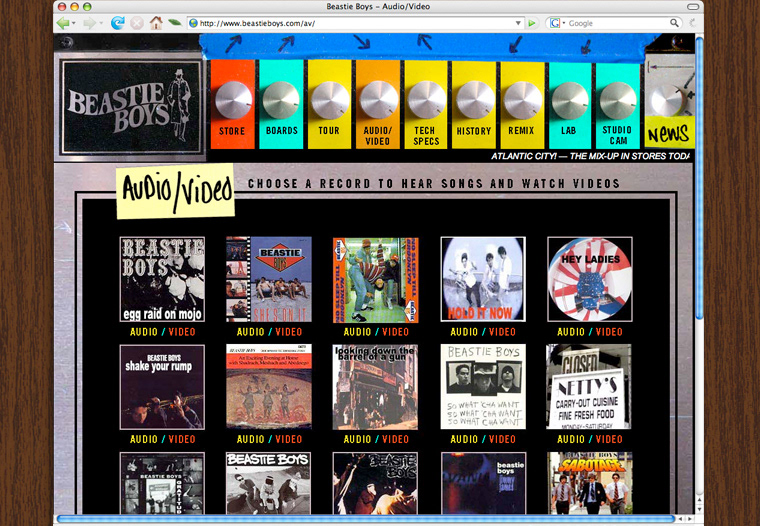
Task: Click the toolbar toggle pill in the title bar
Action: click(693, 7)
